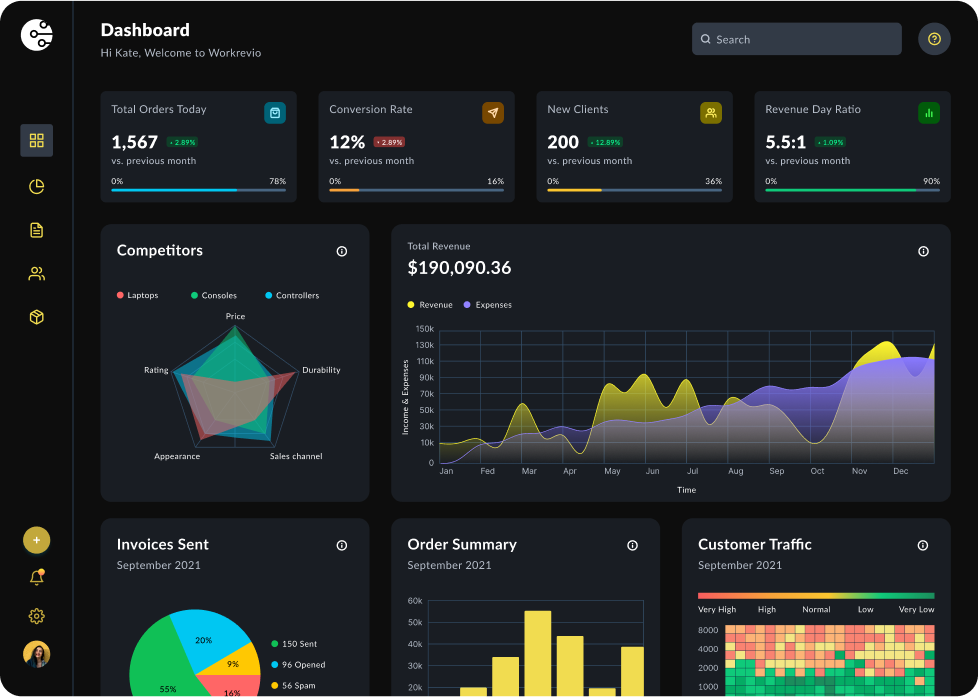Toggle the Expenses legend in revenue chart
978x697 pixels.
coord(487,305)
